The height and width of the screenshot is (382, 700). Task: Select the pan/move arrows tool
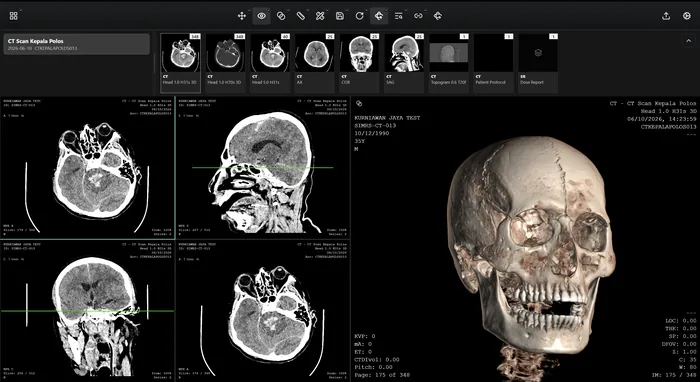click(242, 16)
